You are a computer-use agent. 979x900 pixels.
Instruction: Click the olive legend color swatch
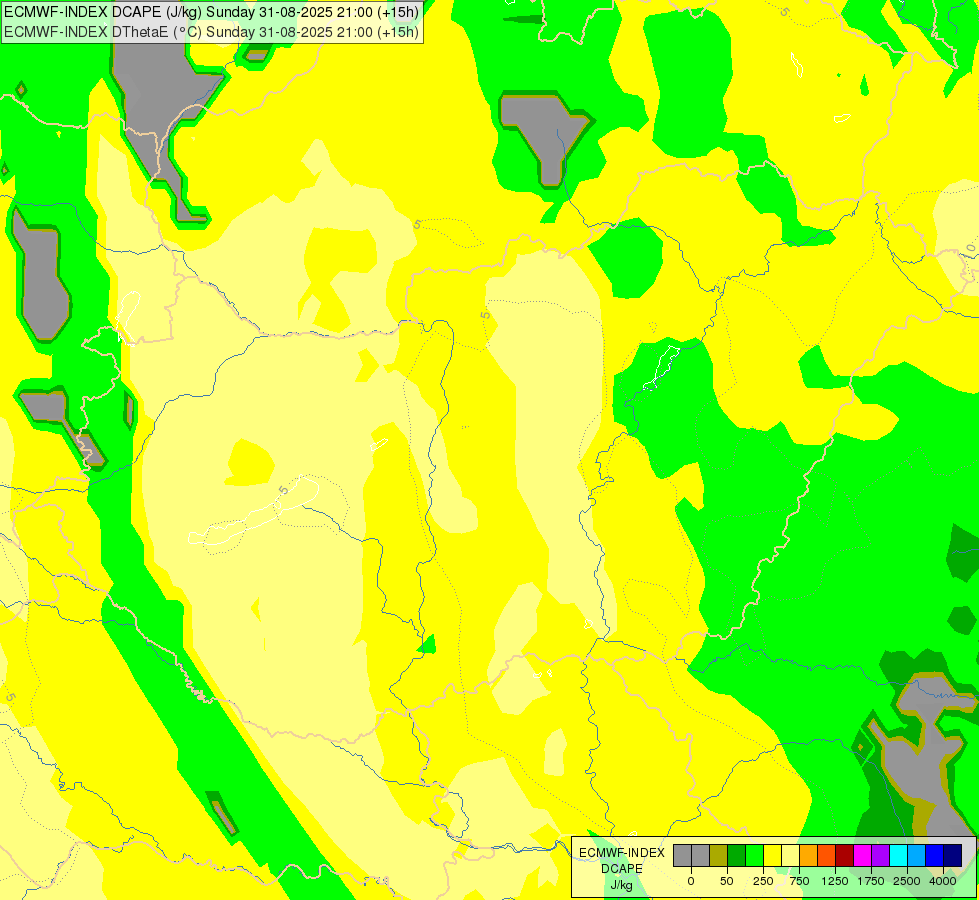[x=719, y=856]
